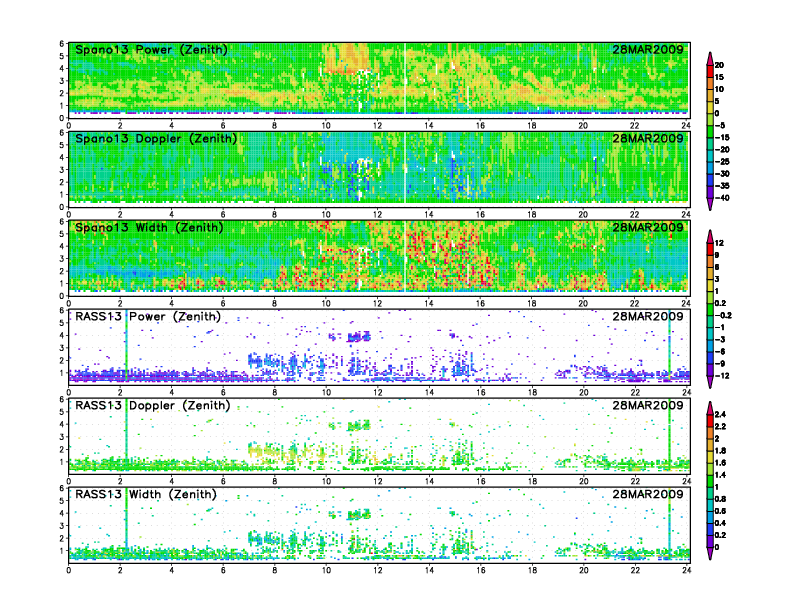Click the vertical green line near hour 2 in RASS13 Power
The image size is (792, 612).
[x=126, y=346]
